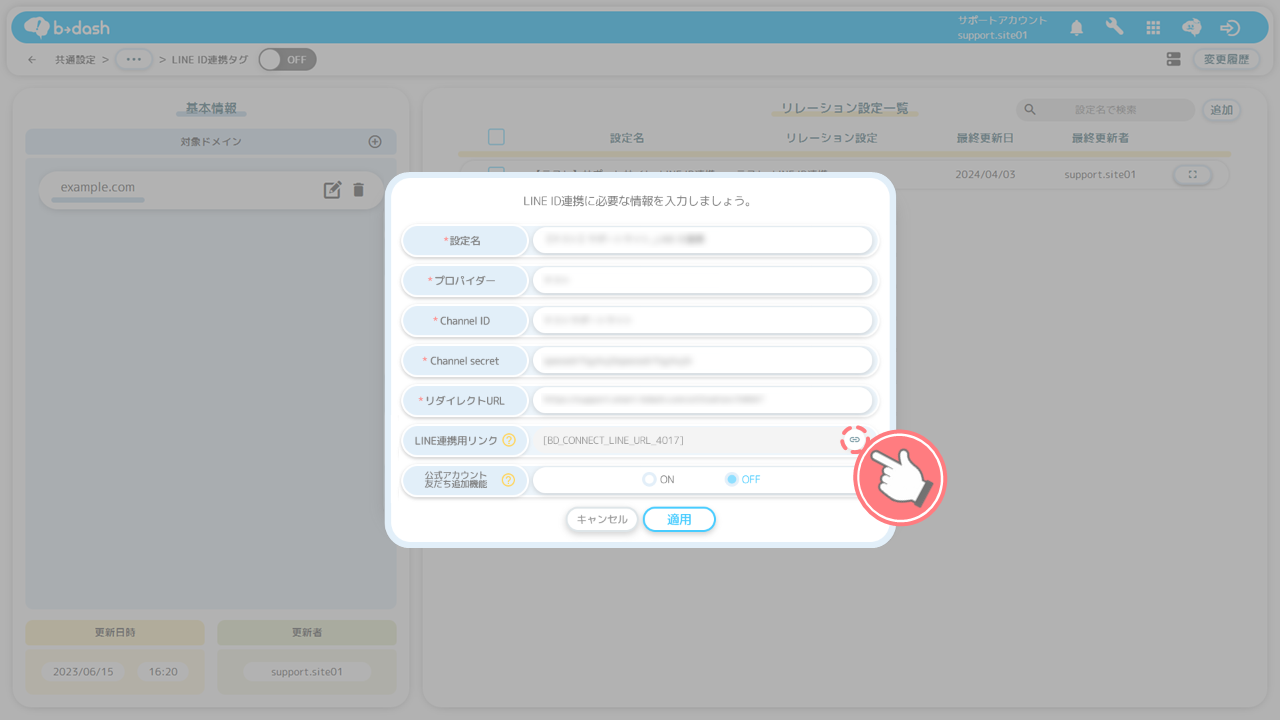The image size is (1280, 720).
Task: Click the 基本情報 panel title
Action: pyautogui.click(x=211, y=108)
